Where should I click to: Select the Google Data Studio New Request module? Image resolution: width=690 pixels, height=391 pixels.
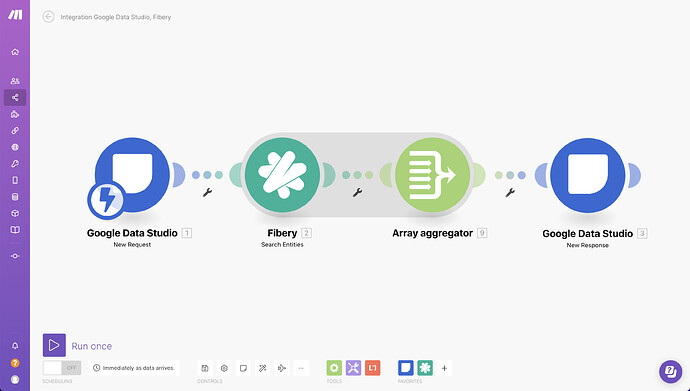click(132, 175)
